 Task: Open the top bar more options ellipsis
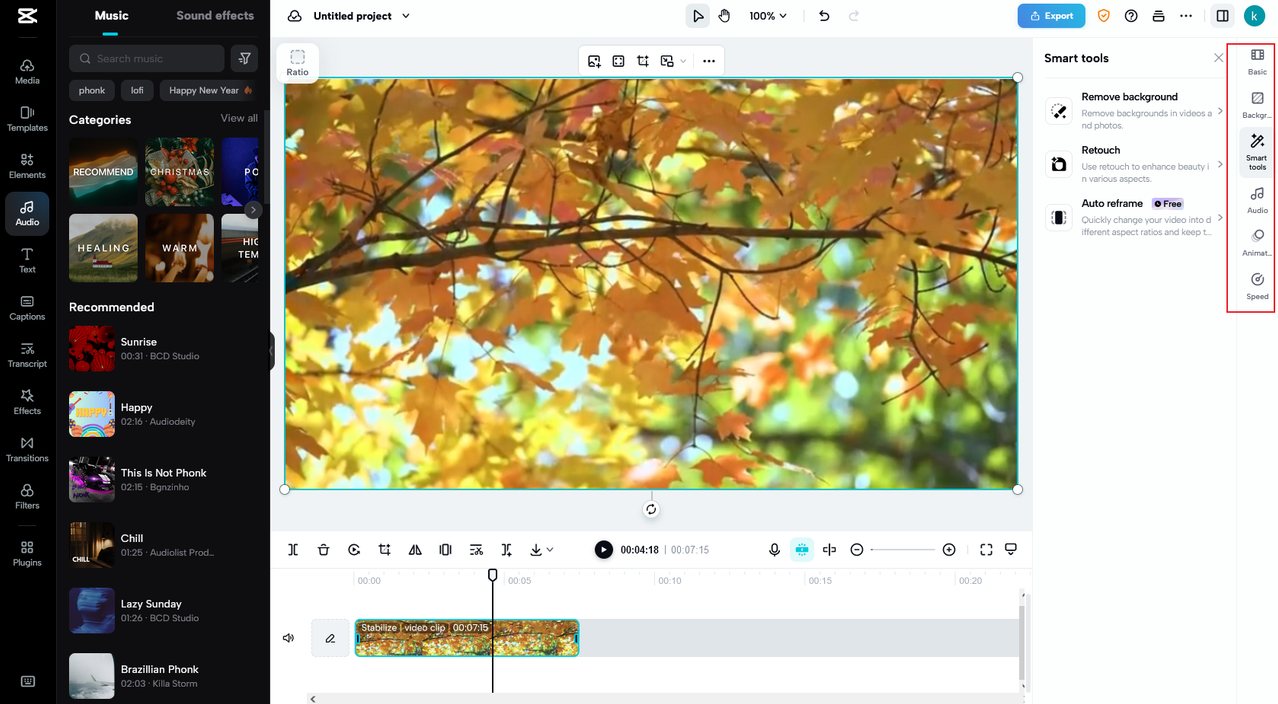pos(1186,16)
